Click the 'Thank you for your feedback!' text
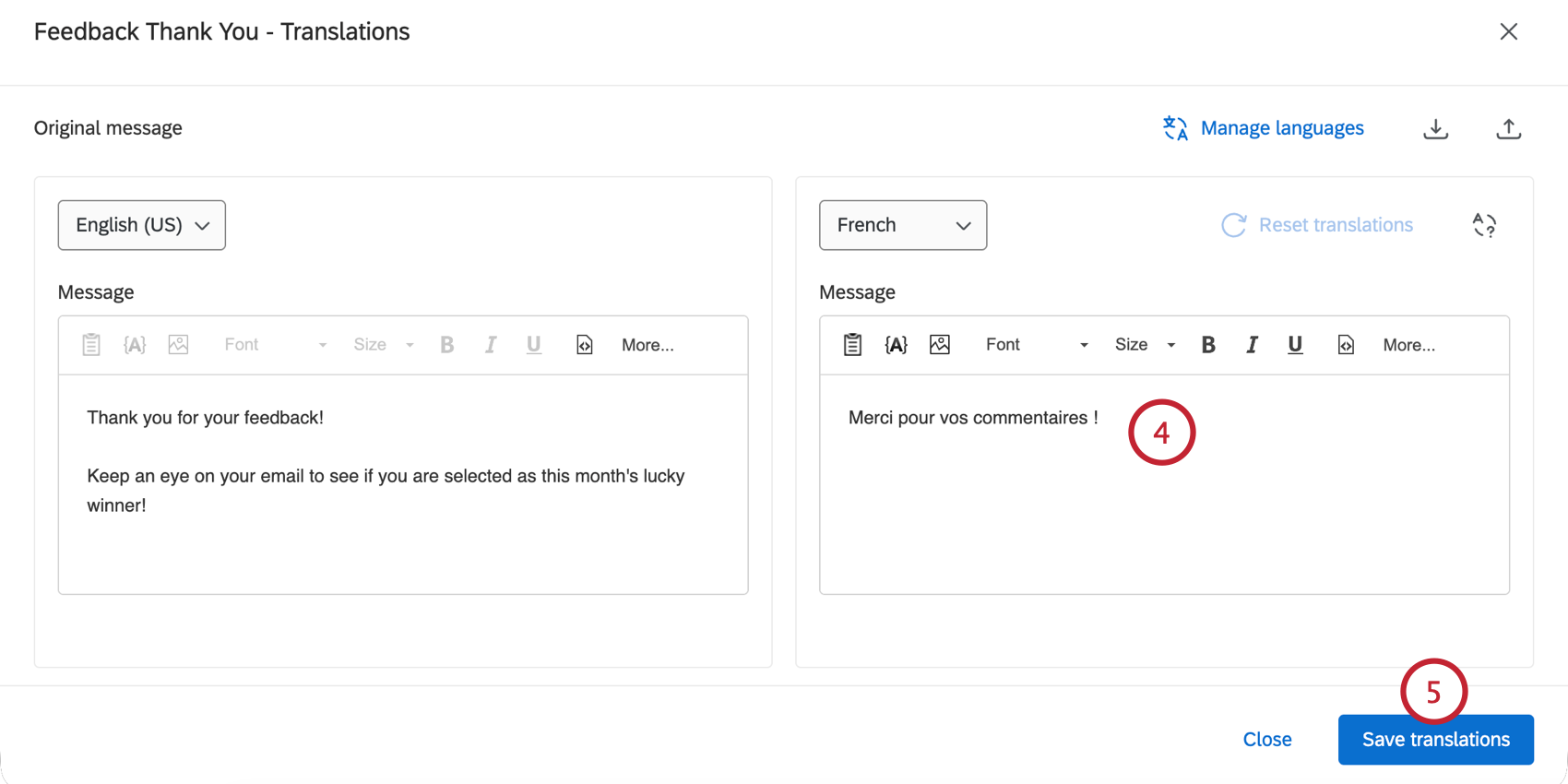This screenshot has height=784, width=1568. pyautogui.click(x=205, y=418)
